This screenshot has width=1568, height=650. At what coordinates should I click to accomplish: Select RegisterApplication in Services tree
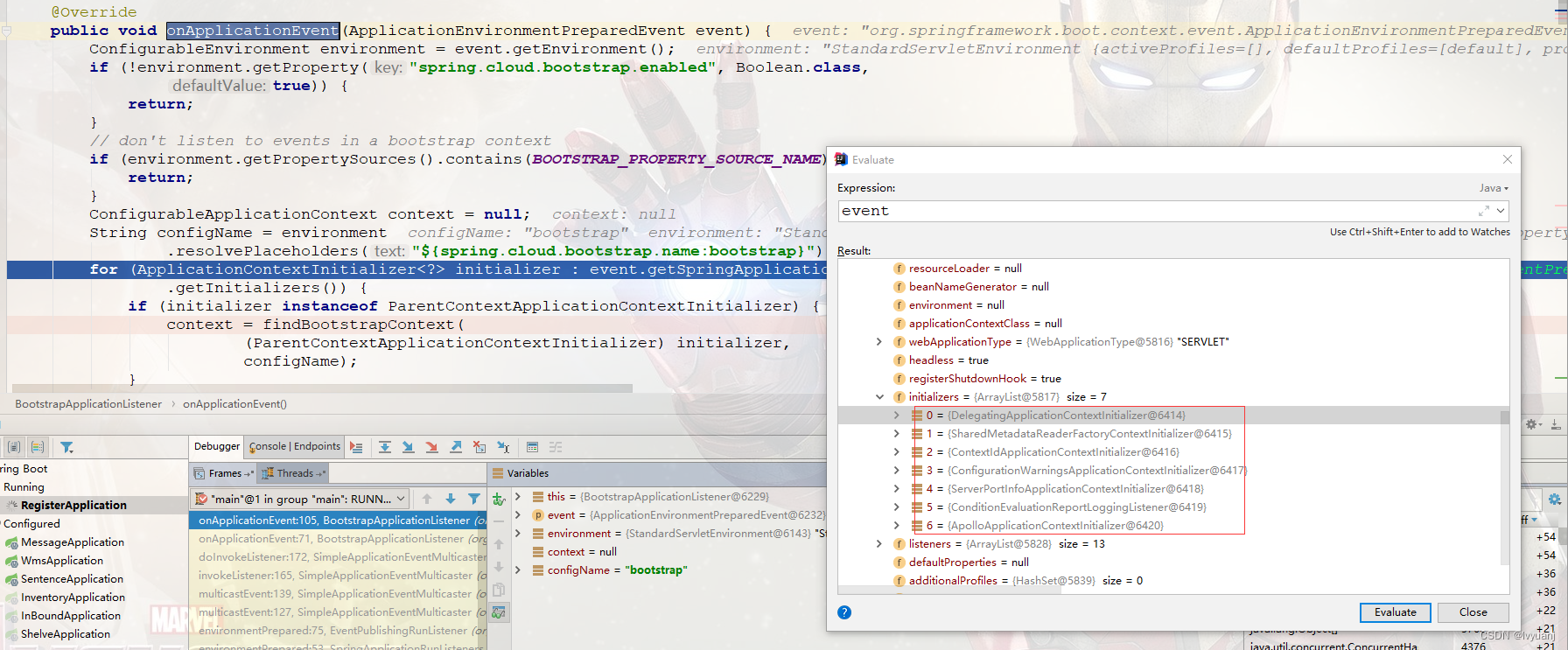73,506
